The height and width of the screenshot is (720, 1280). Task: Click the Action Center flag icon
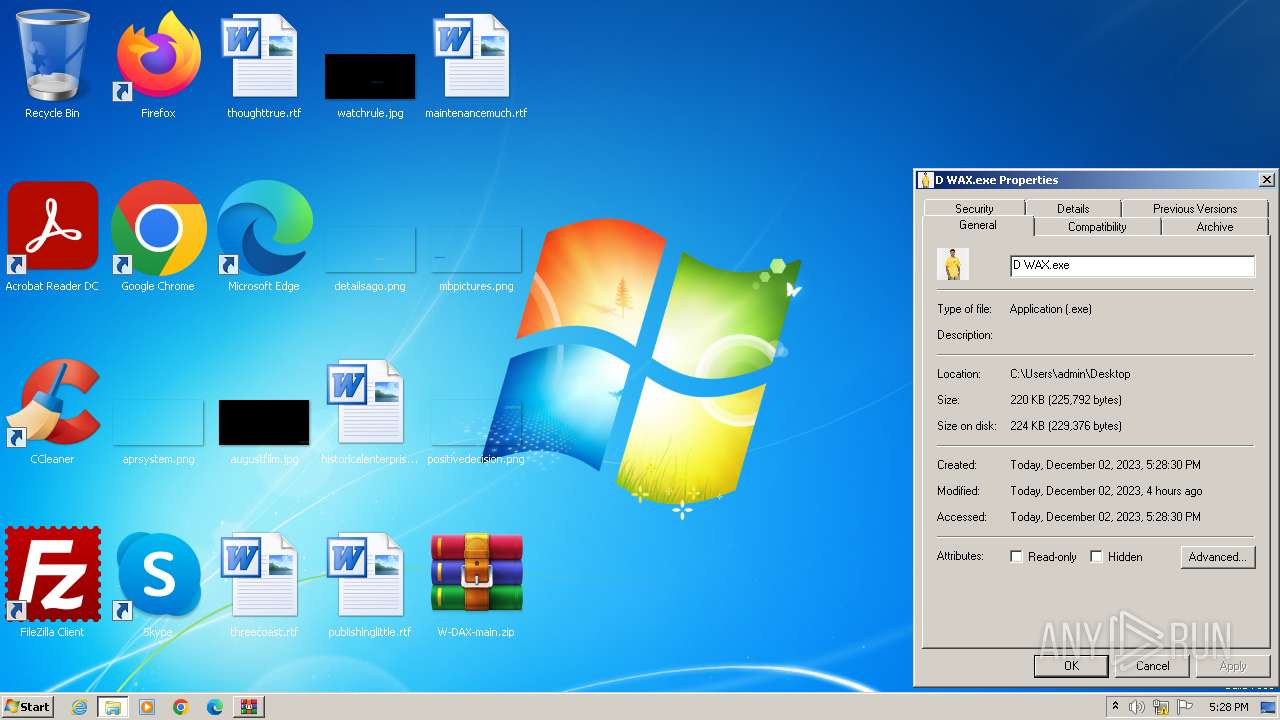coord(1185,707)
